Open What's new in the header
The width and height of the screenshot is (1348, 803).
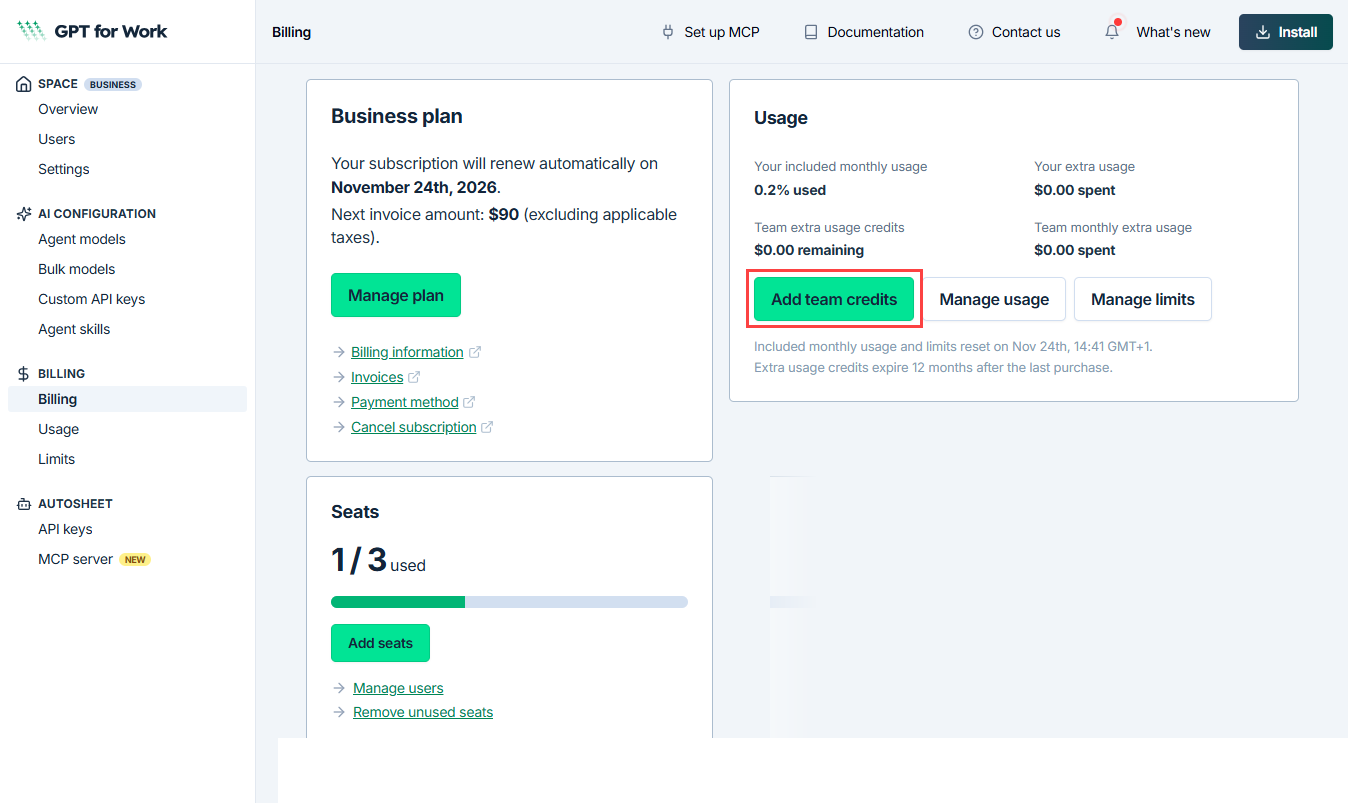1173,32
